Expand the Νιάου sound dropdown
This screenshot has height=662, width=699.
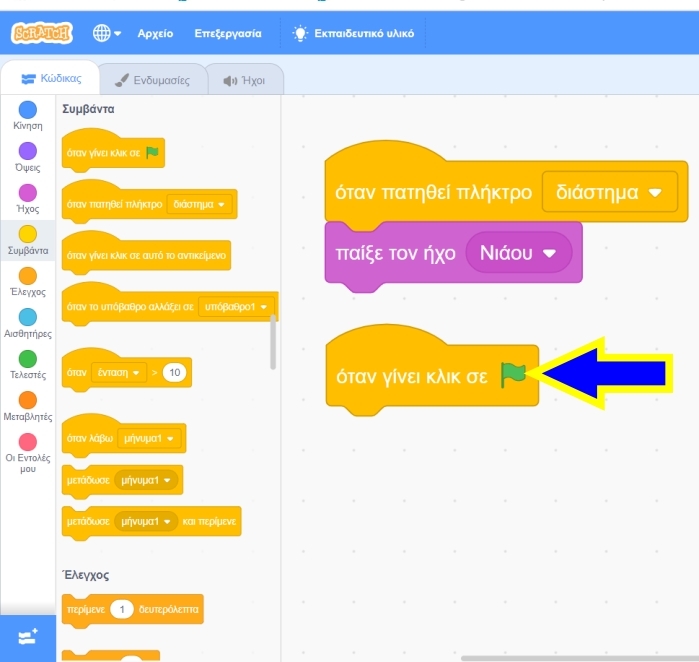[518, 253]
